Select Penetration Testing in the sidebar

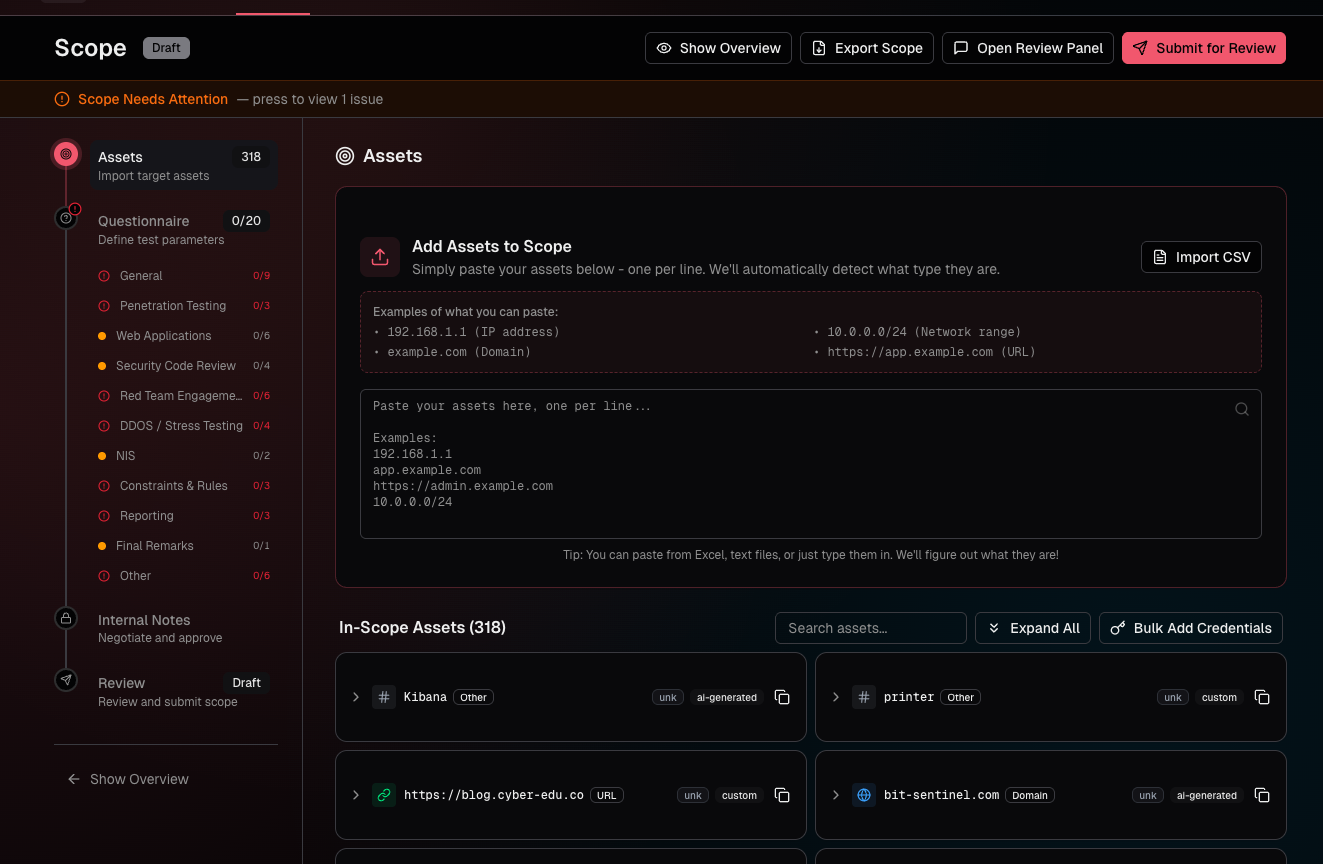coord(173,305)
